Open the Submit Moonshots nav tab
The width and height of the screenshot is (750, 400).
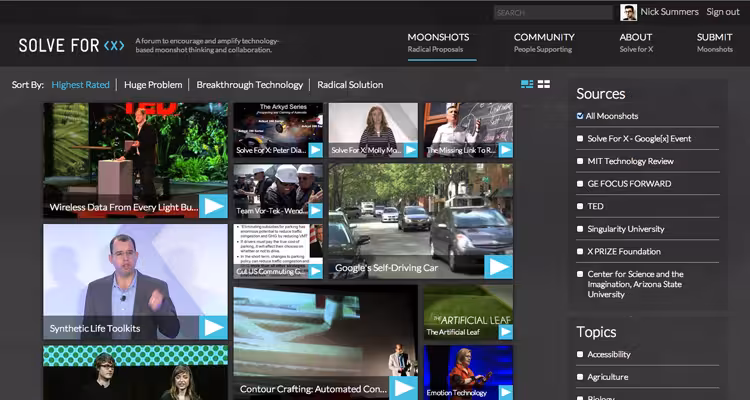point(715,42)
